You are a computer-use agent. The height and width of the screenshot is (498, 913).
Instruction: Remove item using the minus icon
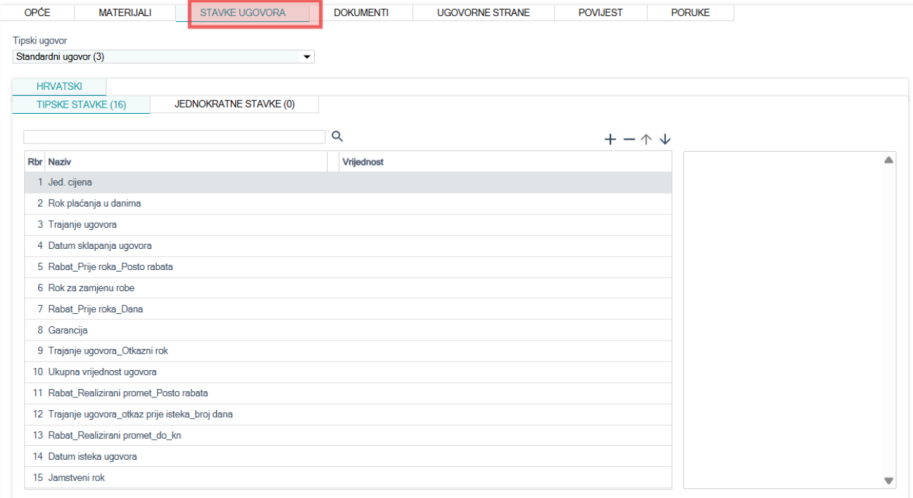coord(629,140)
